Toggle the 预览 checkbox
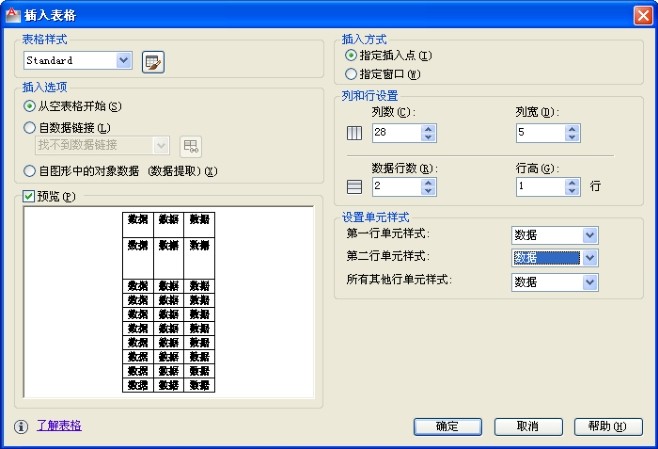The width and height of the screenshot is (658, 449). [29, 197]
